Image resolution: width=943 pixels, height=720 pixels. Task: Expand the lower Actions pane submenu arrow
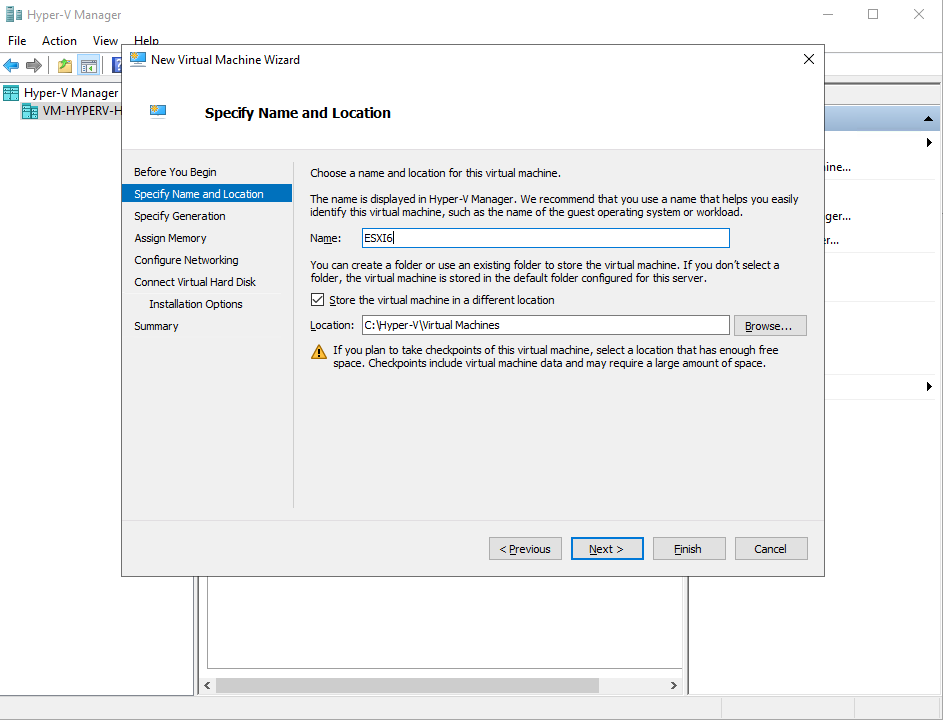[929, 386]
